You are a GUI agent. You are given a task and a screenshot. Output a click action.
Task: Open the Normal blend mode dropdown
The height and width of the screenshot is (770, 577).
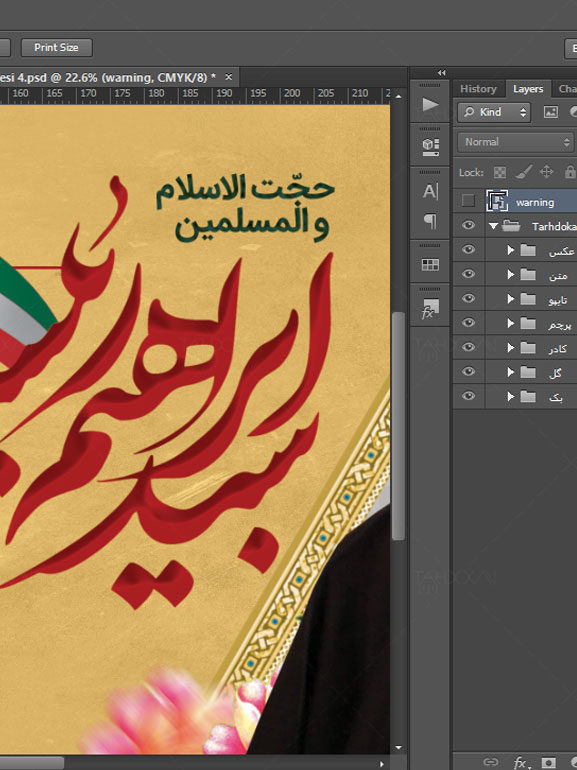pos(516,142)
